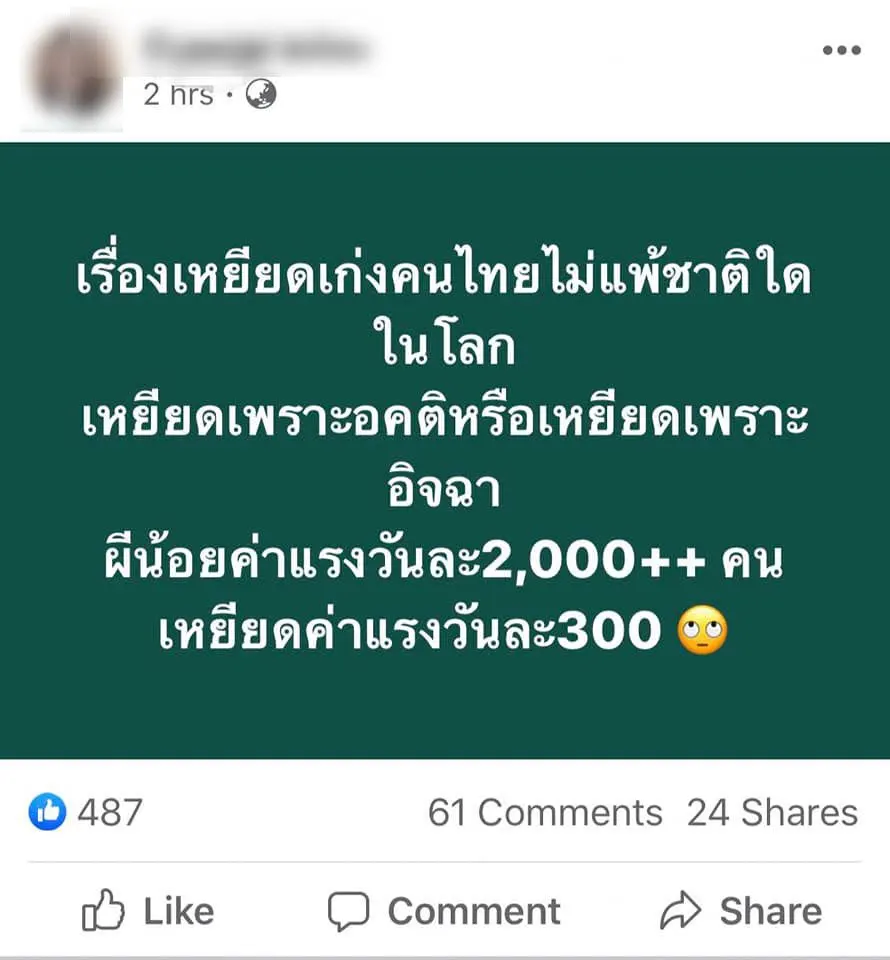Open the 61 Comments link
The image size is (890, 960).
tap(545, 812)
